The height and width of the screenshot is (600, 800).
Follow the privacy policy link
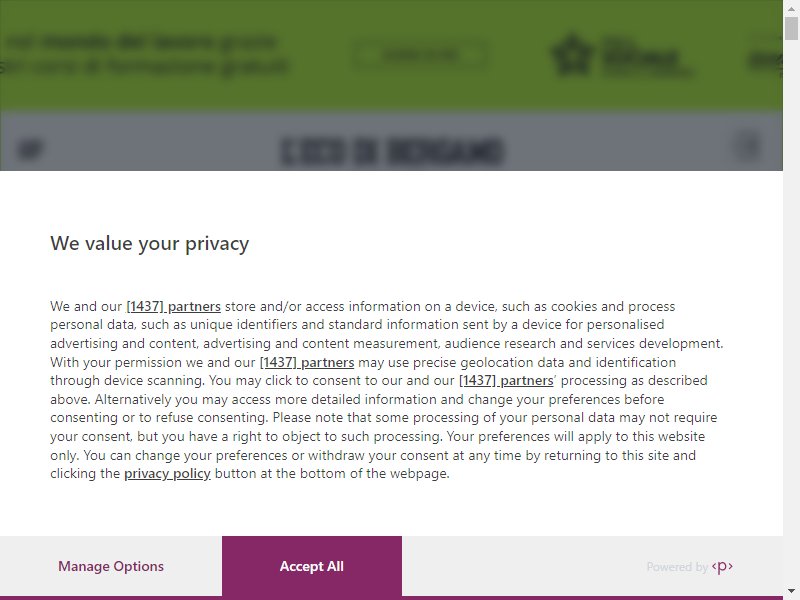click(167, 473)
